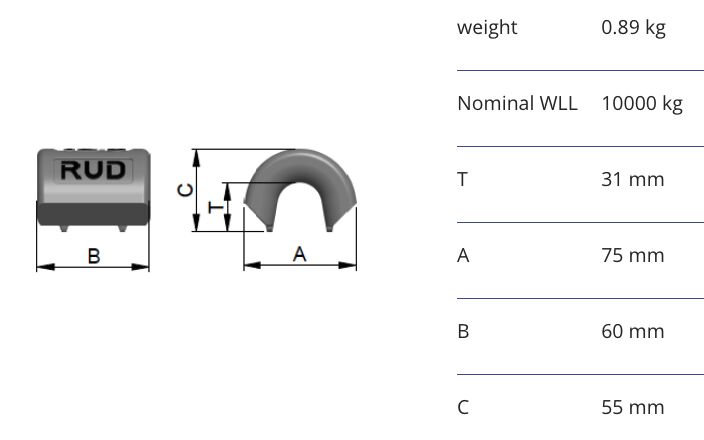Click the B row label in the table
704x440 pixels.
463,331
